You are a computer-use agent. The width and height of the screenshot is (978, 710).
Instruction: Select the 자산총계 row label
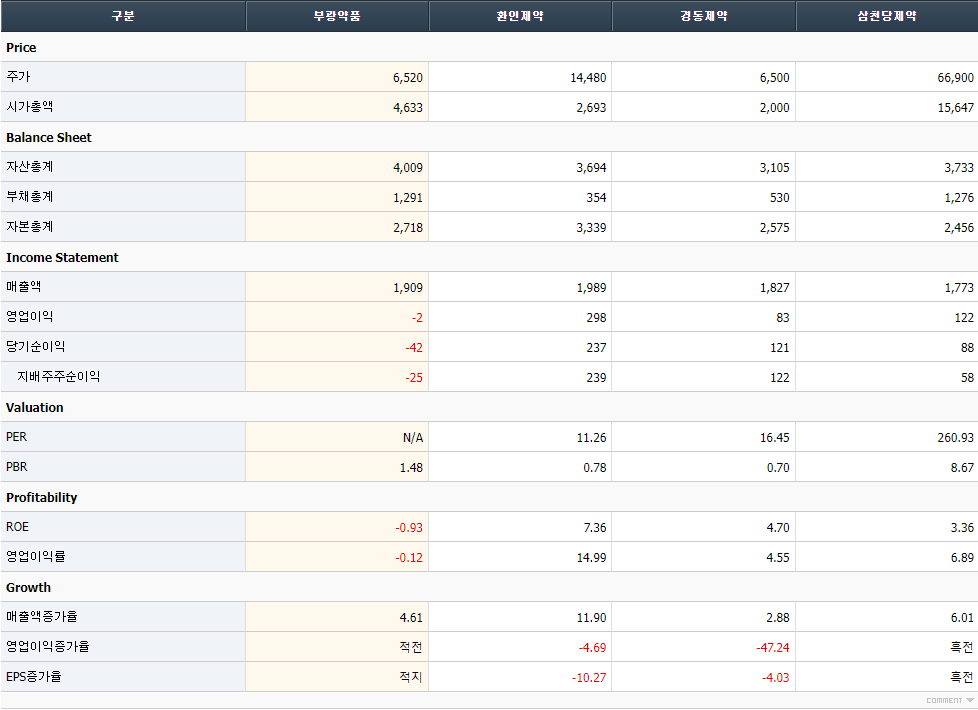(123, 167)
